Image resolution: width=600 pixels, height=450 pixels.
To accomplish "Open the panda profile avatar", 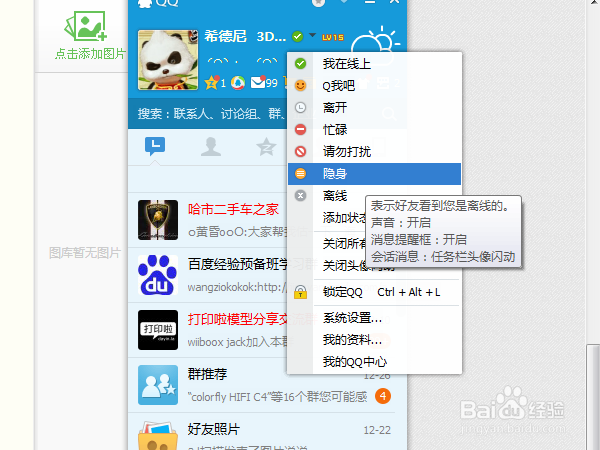I will pyautogui.click(x=168, y=60).
